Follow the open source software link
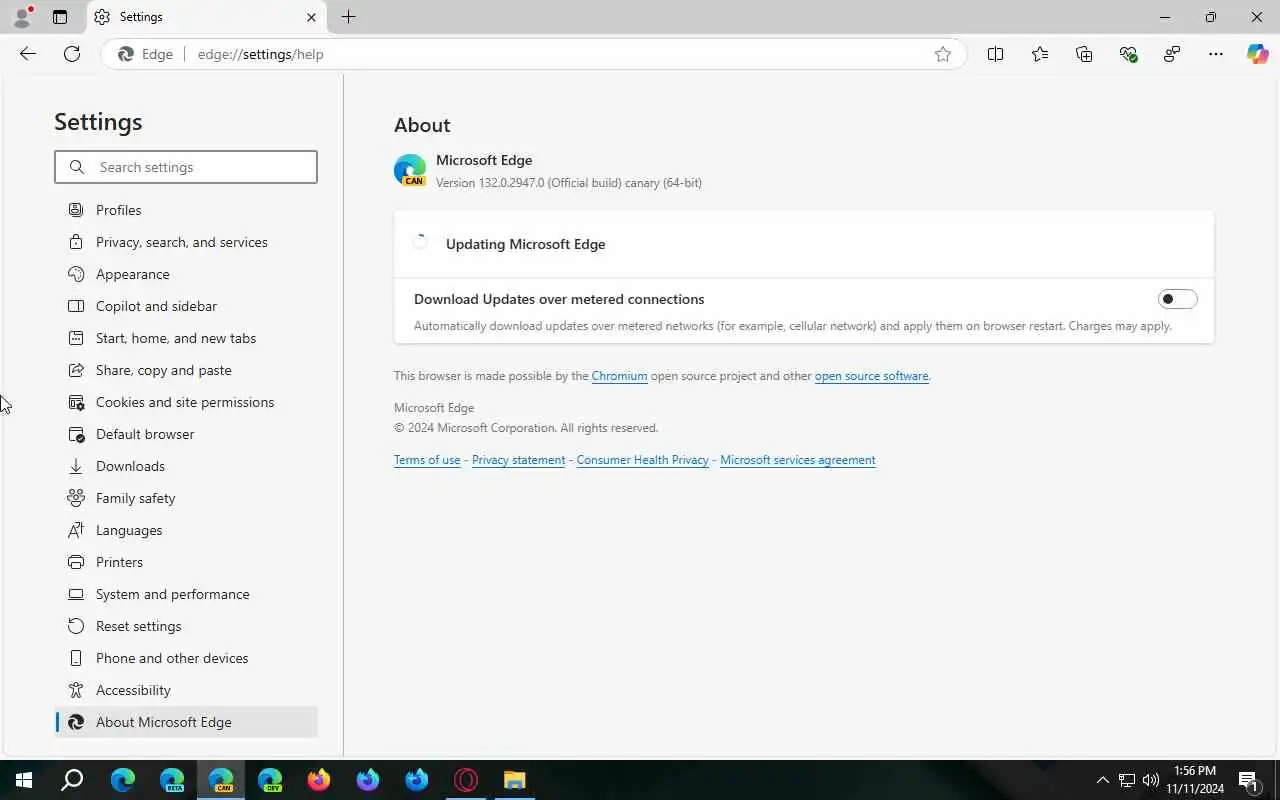The width and height of the screenshot is (1280, 800). 871,376
